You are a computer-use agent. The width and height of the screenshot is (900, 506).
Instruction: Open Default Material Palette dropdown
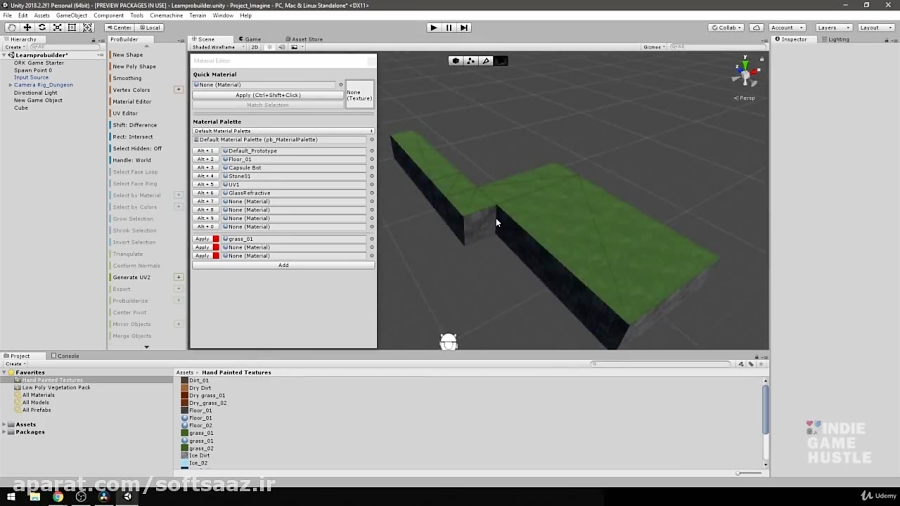pos(284,131)
